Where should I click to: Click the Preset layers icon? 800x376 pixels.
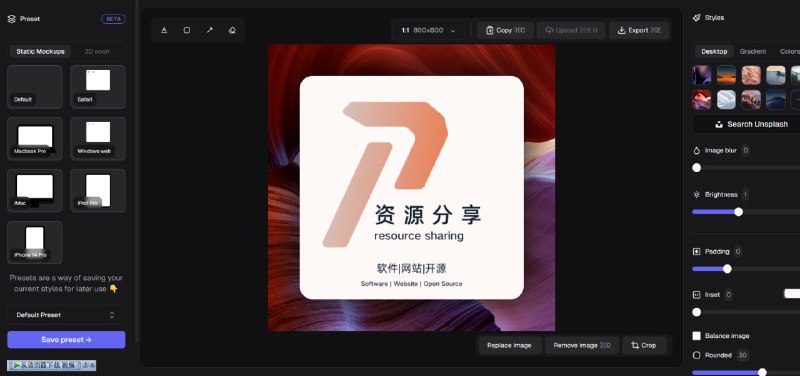tap(12, 19)
